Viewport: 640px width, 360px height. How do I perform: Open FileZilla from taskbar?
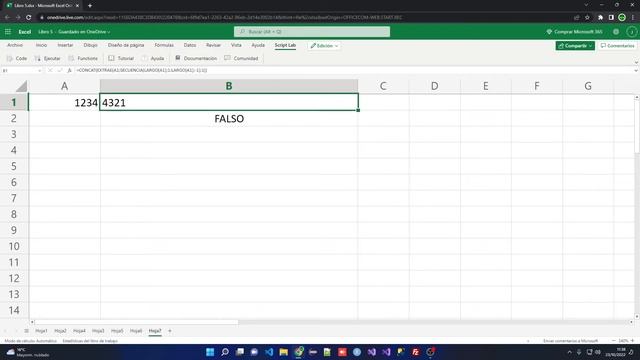pyautogui.click(x=416, y=352)
